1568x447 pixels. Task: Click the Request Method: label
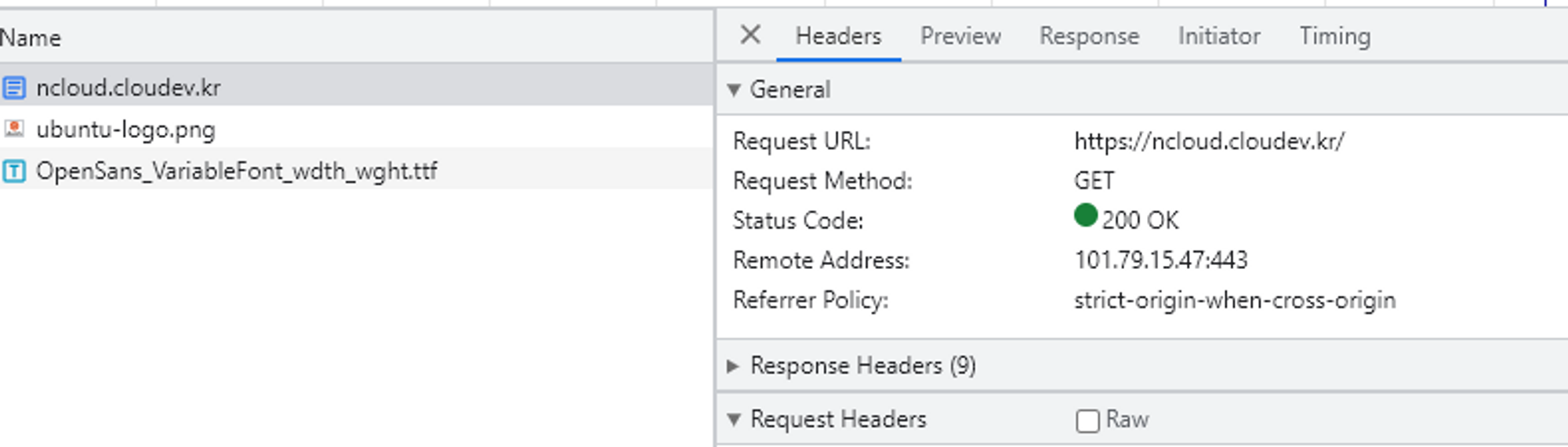(x=822, y=181)
